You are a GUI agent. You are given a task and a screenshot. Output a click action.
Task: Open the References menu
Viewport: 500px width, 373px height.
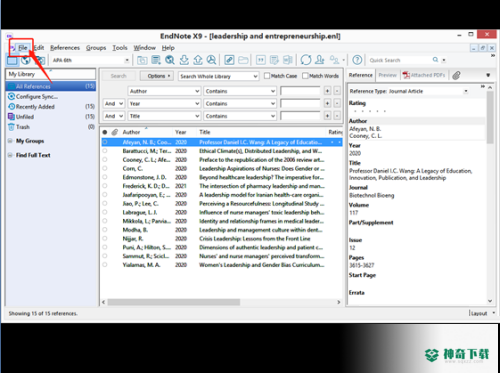point(65,48)
